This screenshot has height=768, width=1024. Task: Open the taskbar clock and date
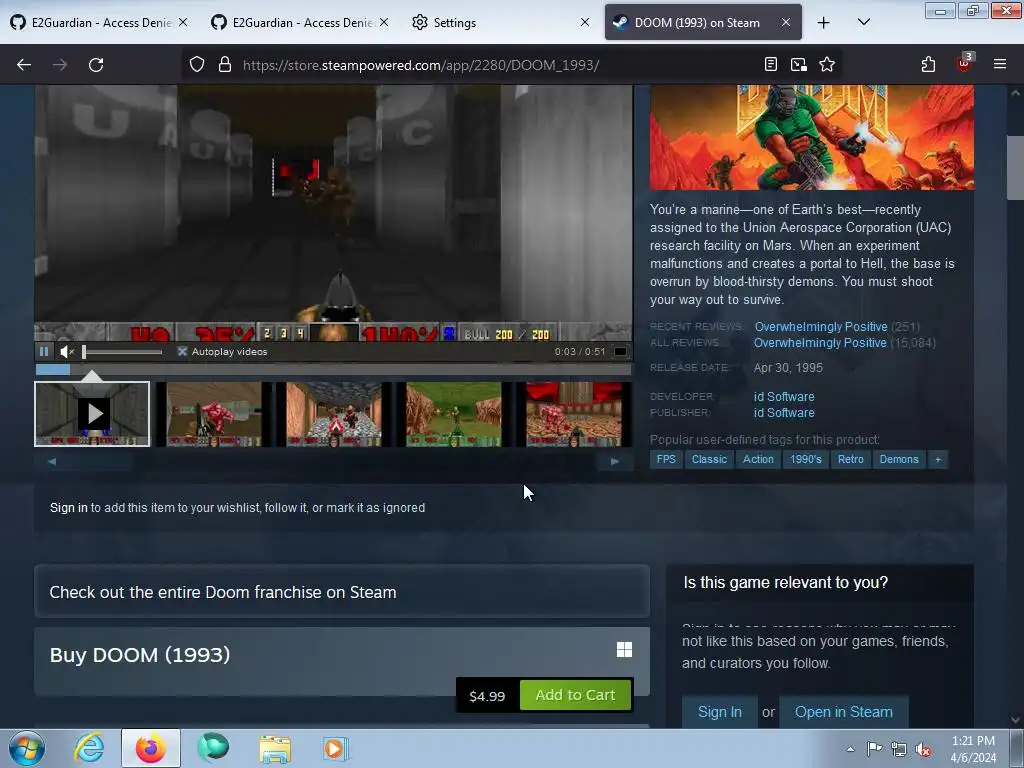972,749
